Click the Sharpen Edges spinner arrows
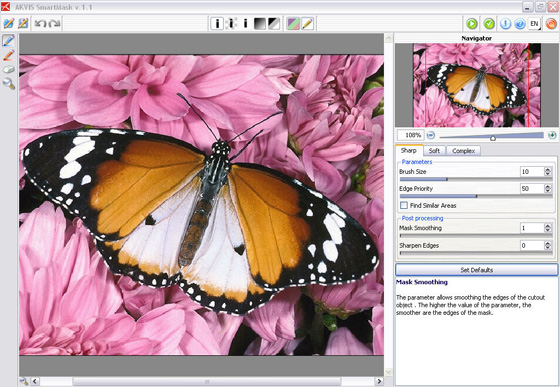The height and width of the screenshot is (387, 560). pyautogui.click(x=548, y=245)
